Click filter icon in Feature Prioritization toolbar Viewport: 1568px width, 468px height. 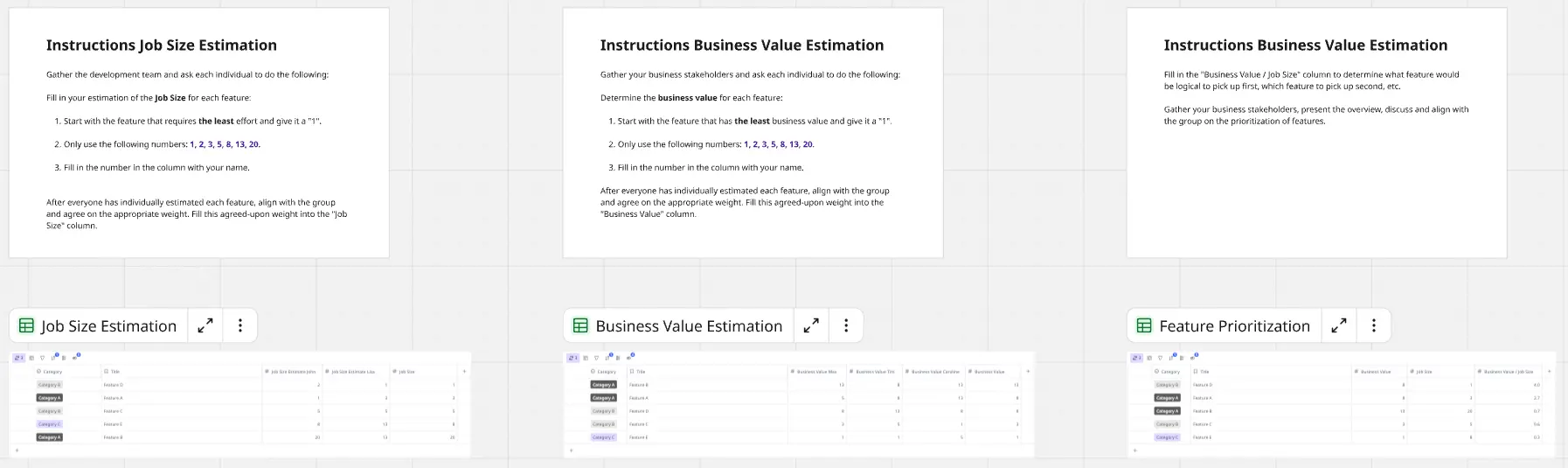pyautogui.click(x=1160, y=358)
